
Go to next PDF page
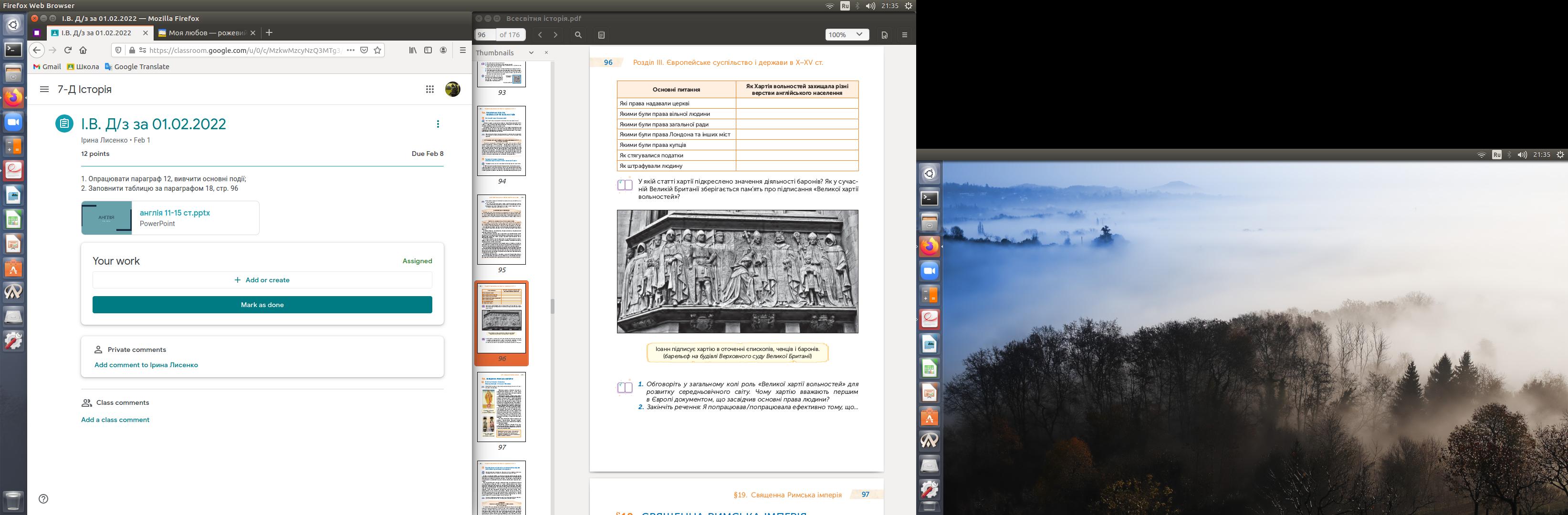click(x=555, y=35)
